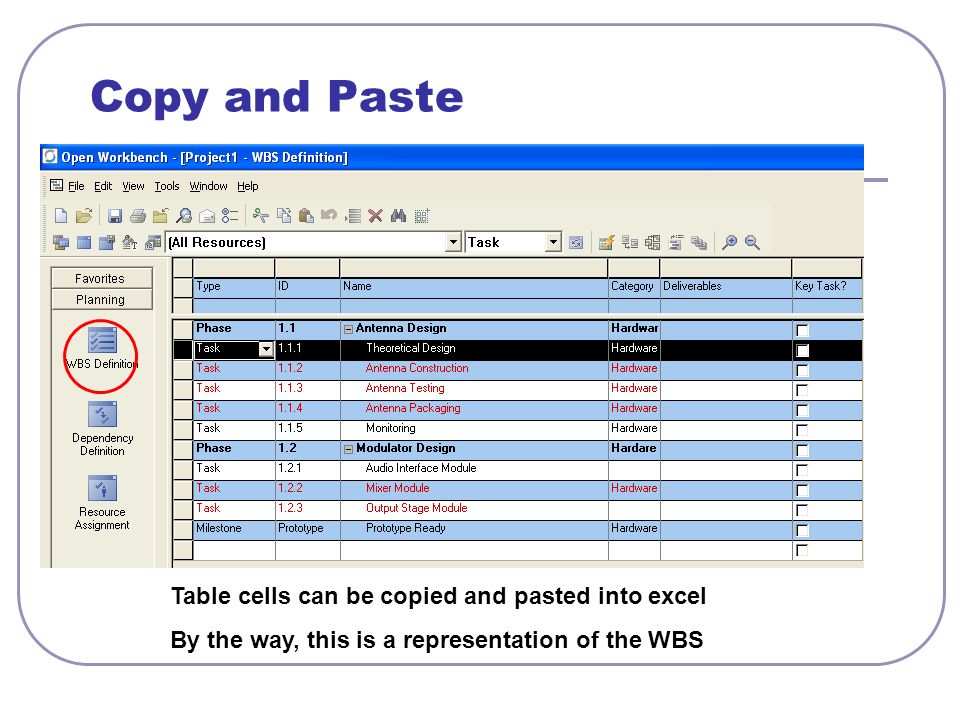Open the Dependency Definition view icon
The image size is (960, 720).
tap(102, 414)
